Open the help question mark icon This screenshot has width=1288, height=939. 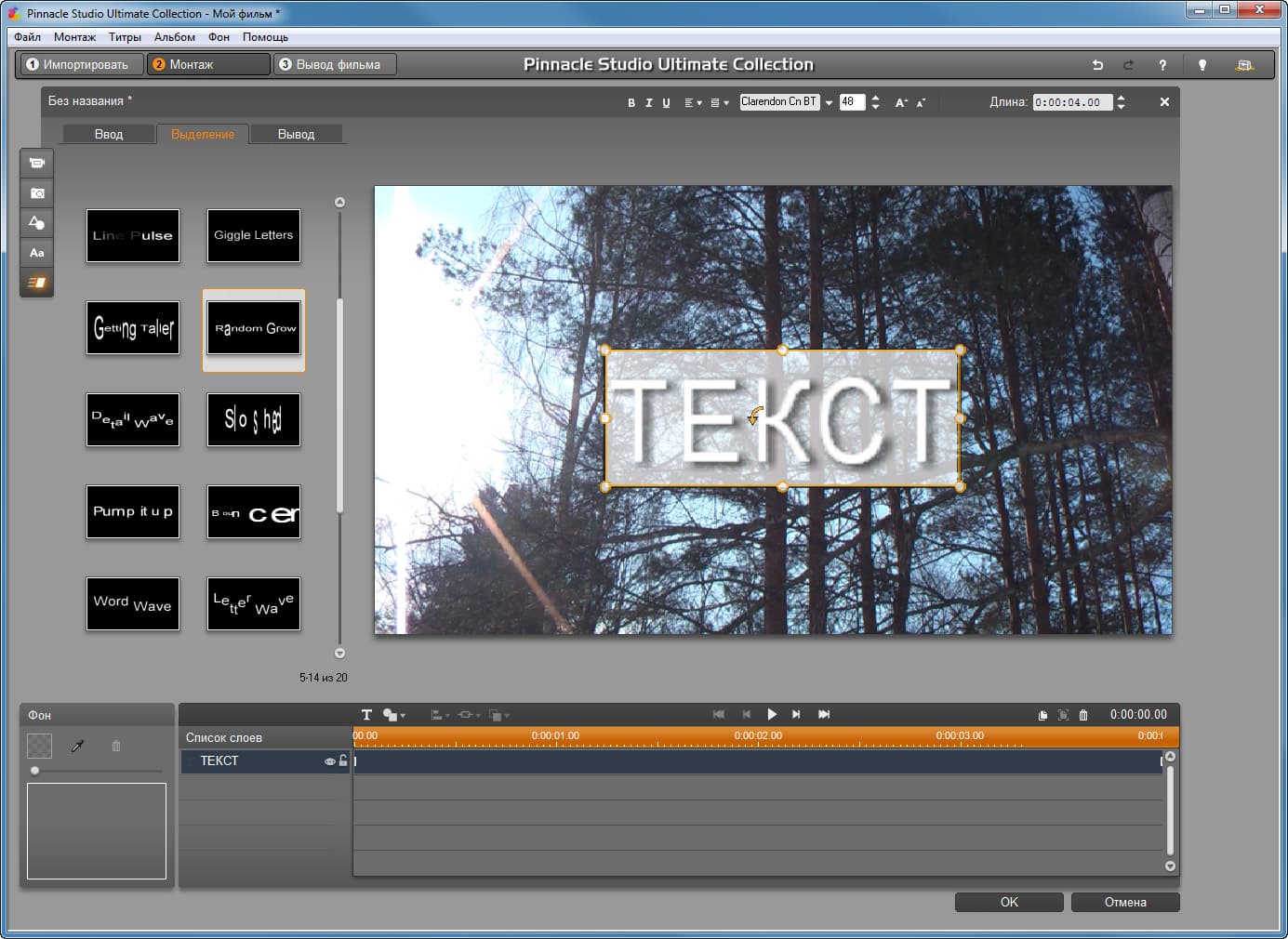[x=1162, y=65]
